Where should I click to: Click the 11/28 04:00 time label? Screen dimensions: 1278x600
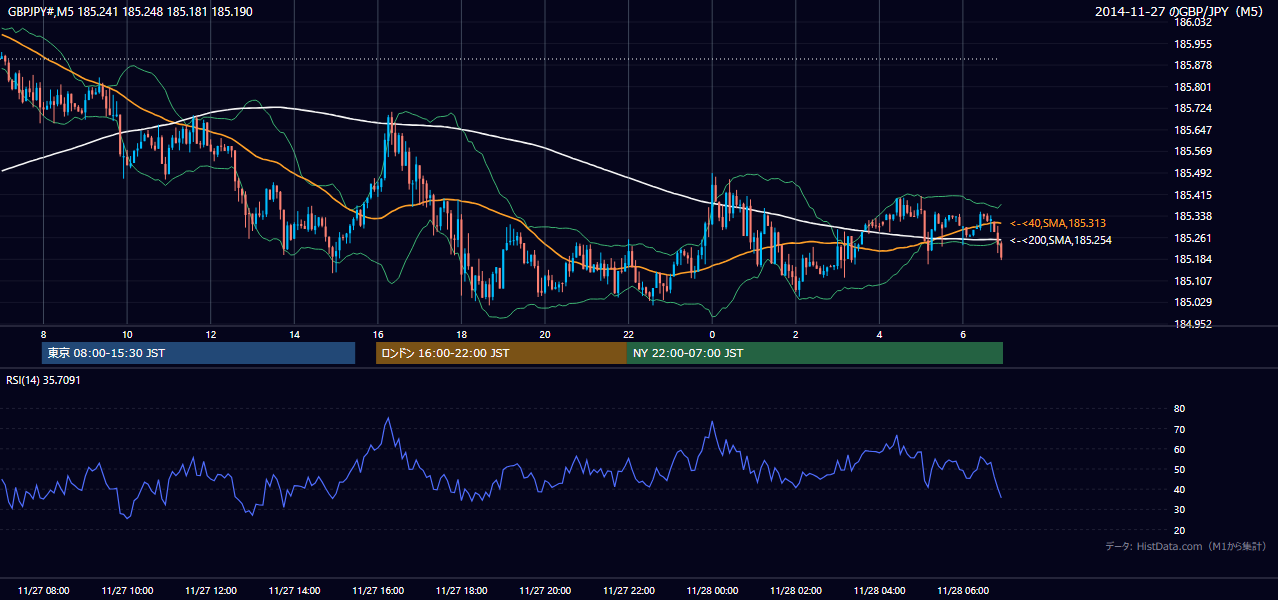pyautogui.click(x=879, y=591)
